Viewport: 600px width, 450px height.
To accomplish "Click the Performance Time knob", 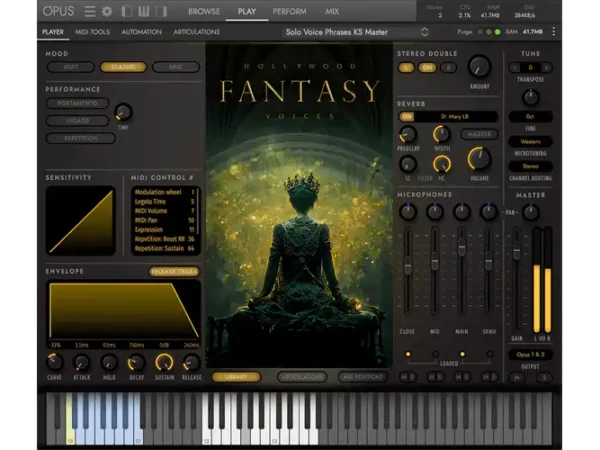I will [x=123, y=112].
